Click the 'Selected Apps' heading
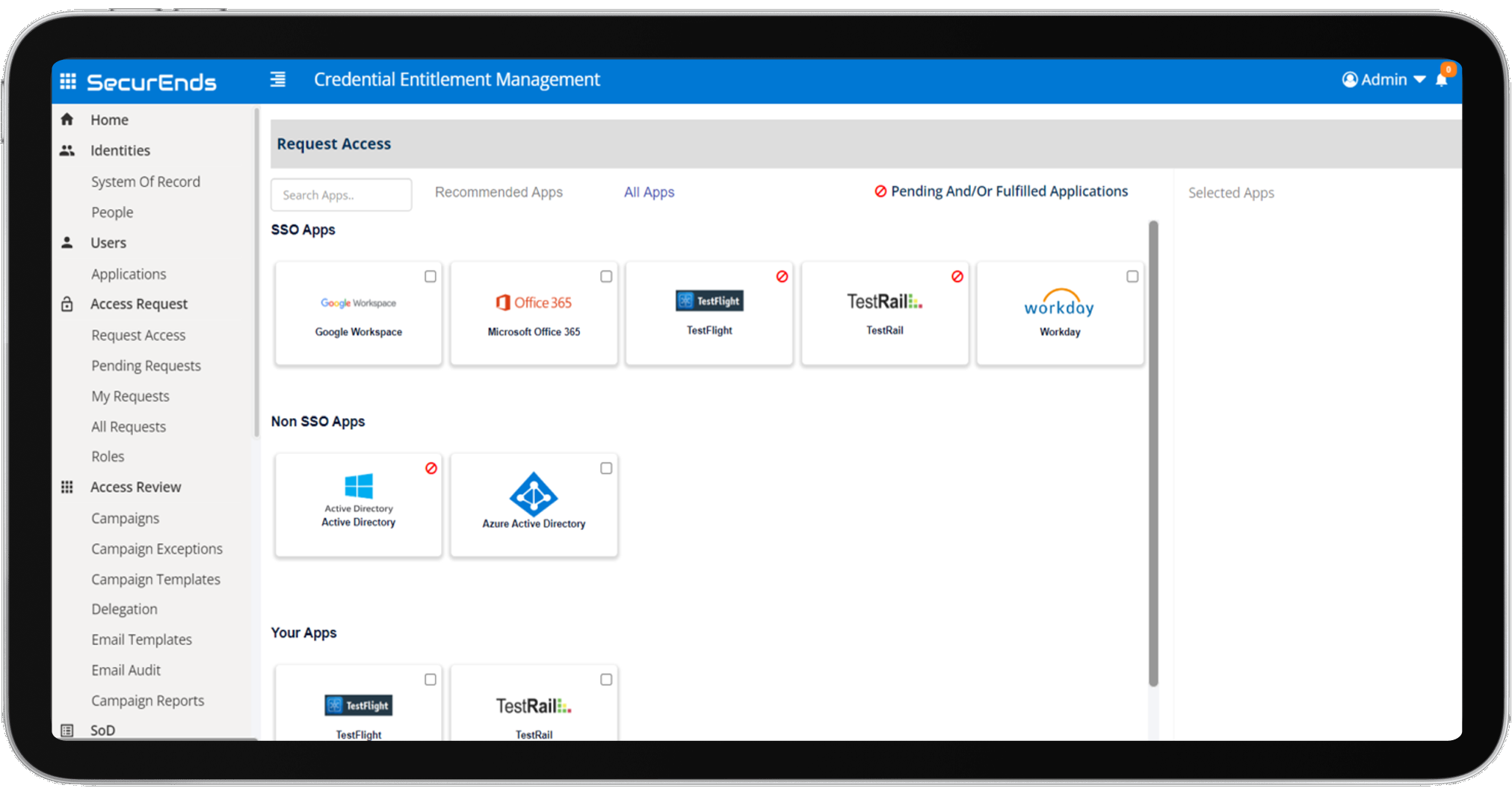This screenshot has height=794, width=1512. (x=1231, y=193)
